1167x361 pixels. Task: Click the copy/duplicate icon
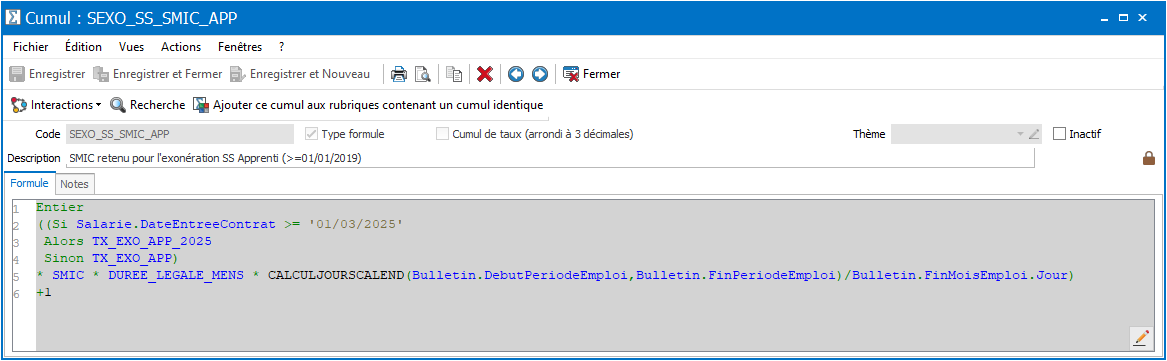click(x=454, y=74)
